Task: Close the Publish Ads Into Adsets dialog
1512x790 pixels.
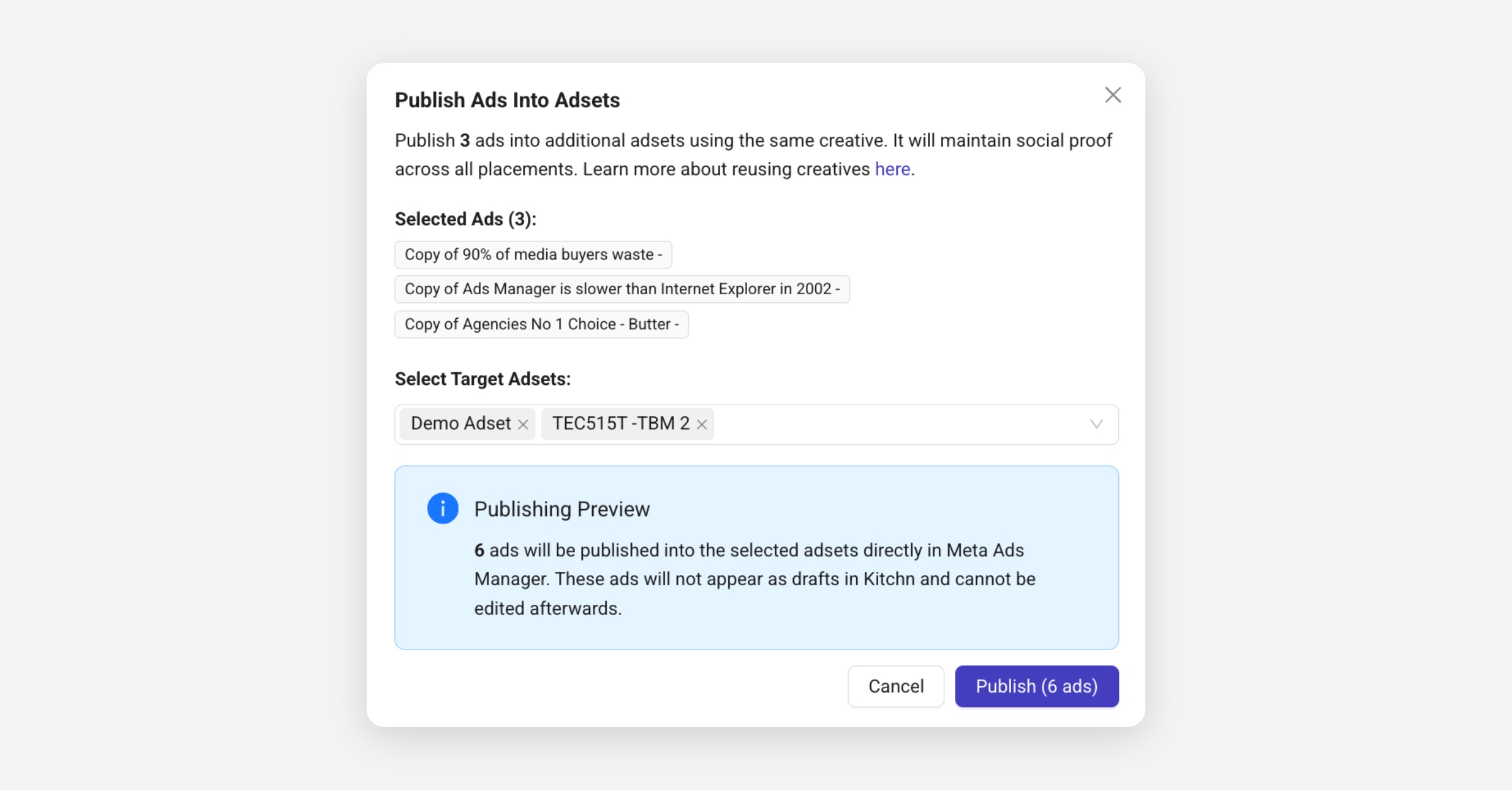Action: [x=1113, y=95]
